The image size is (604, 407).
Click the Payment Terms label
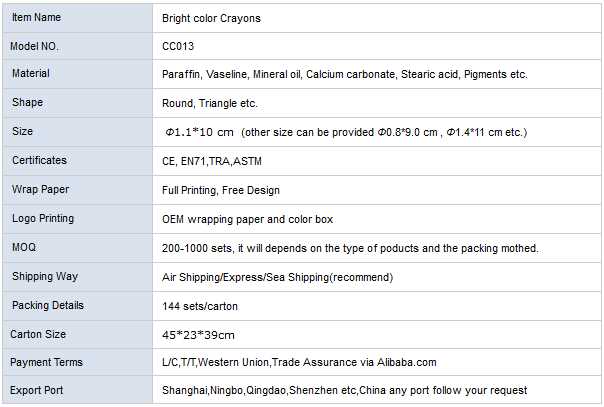(46, 362)
